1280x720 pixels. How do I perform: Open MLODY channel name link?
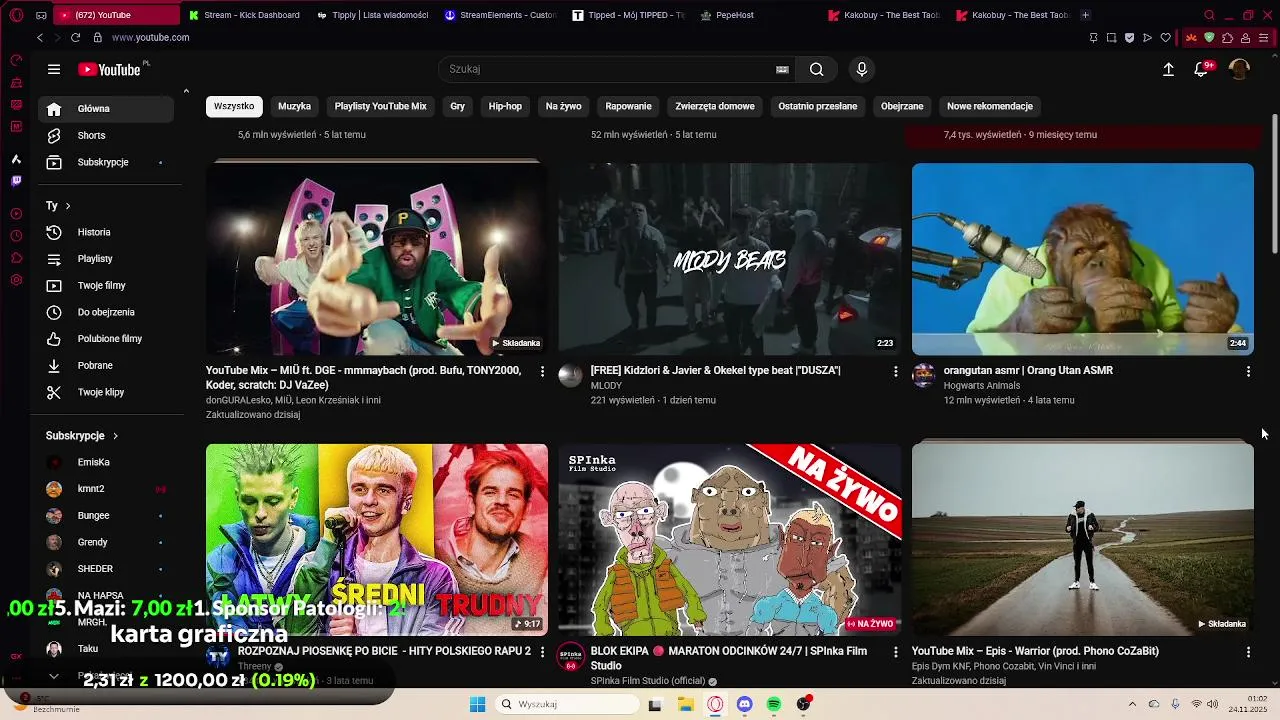606,386
